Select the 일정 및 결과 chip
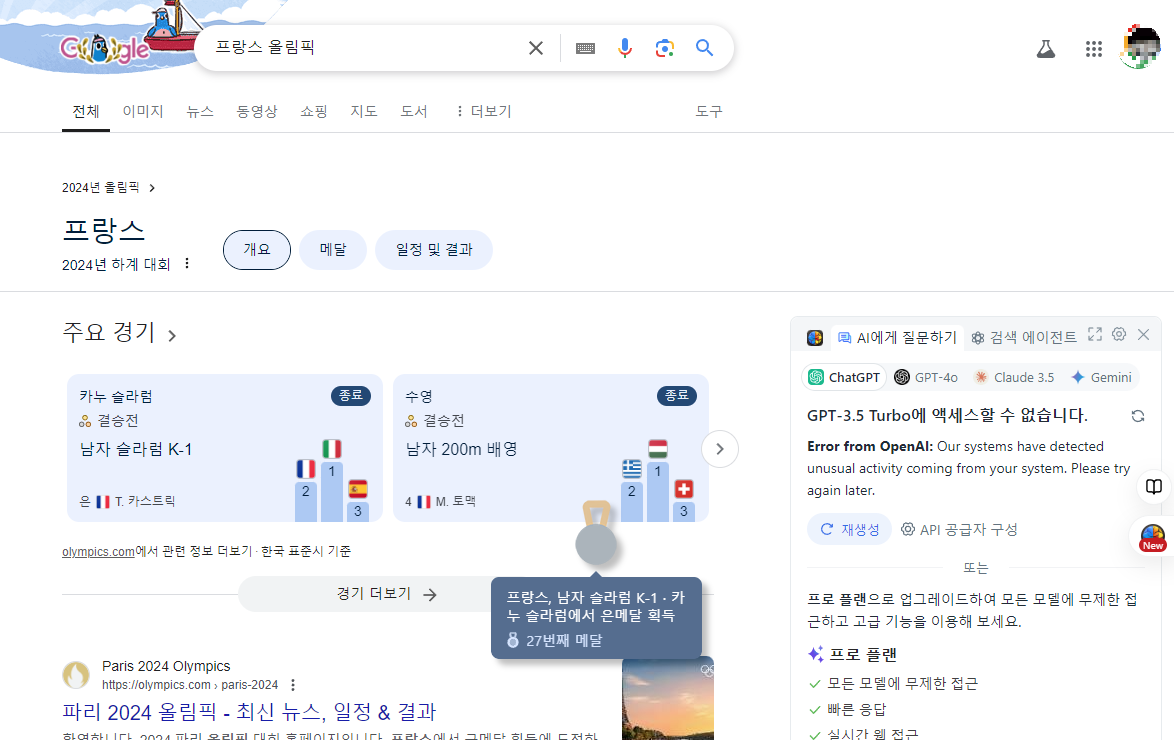This screenshot has width=1174, height=740. [x=434, y=249]
